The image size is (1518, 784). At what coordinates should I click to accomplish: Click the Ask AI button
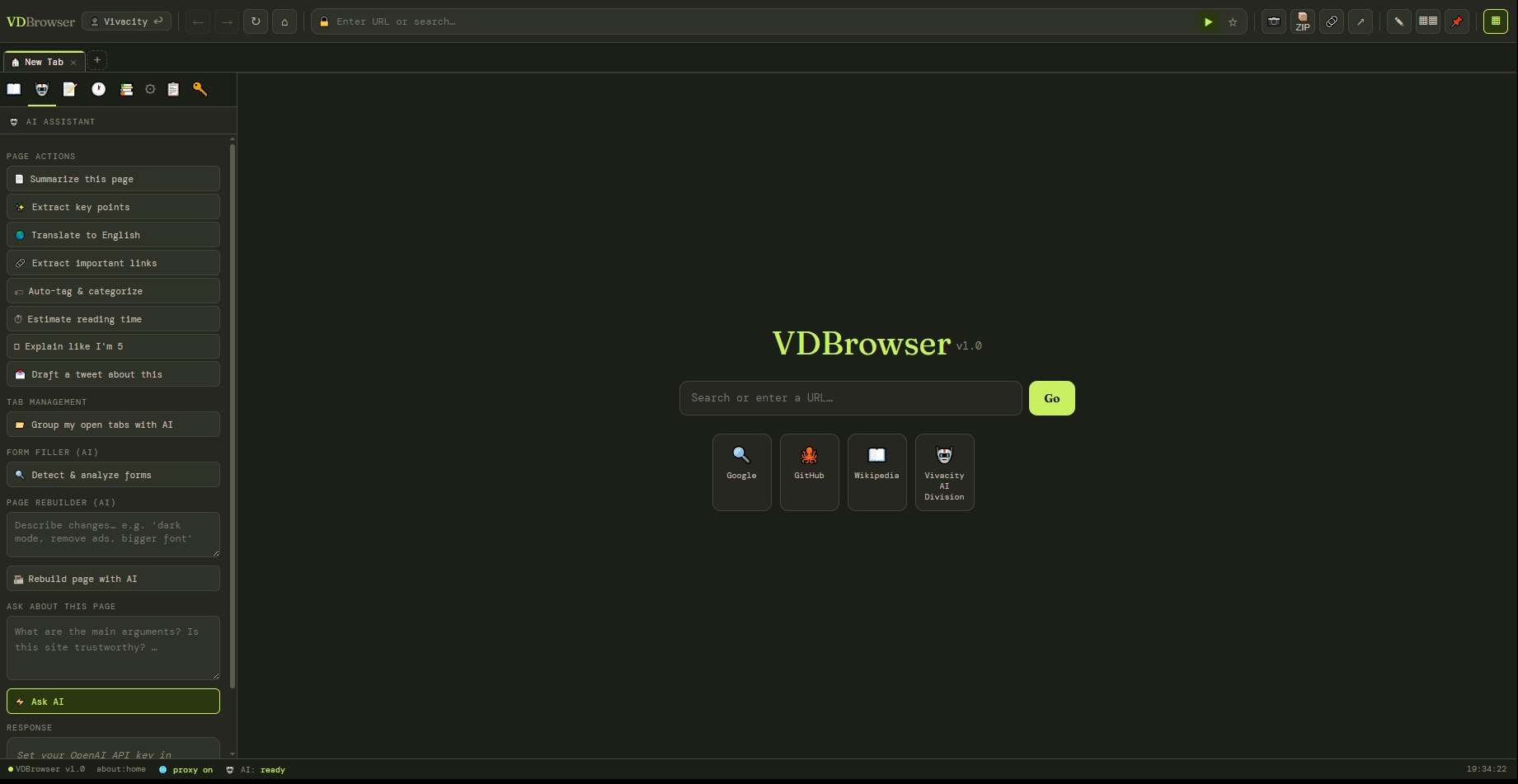click(x=113, y=702)
